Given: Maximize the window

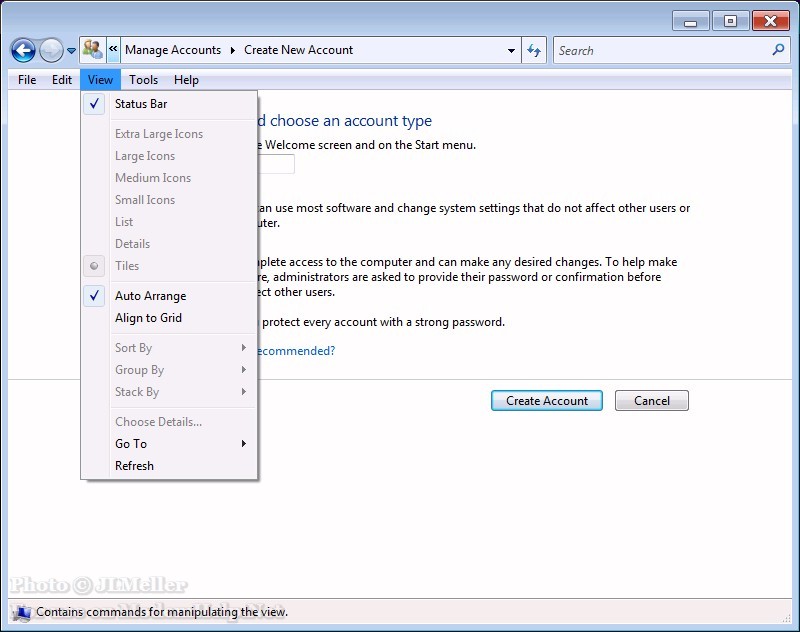Looking at the screenshot, I should click(730, 21).
